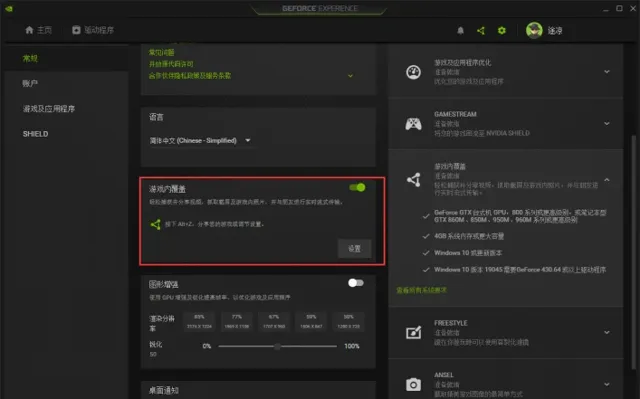Select the 67% render resolution option
This screenshot has height=399, width=640.
(274, 321)
